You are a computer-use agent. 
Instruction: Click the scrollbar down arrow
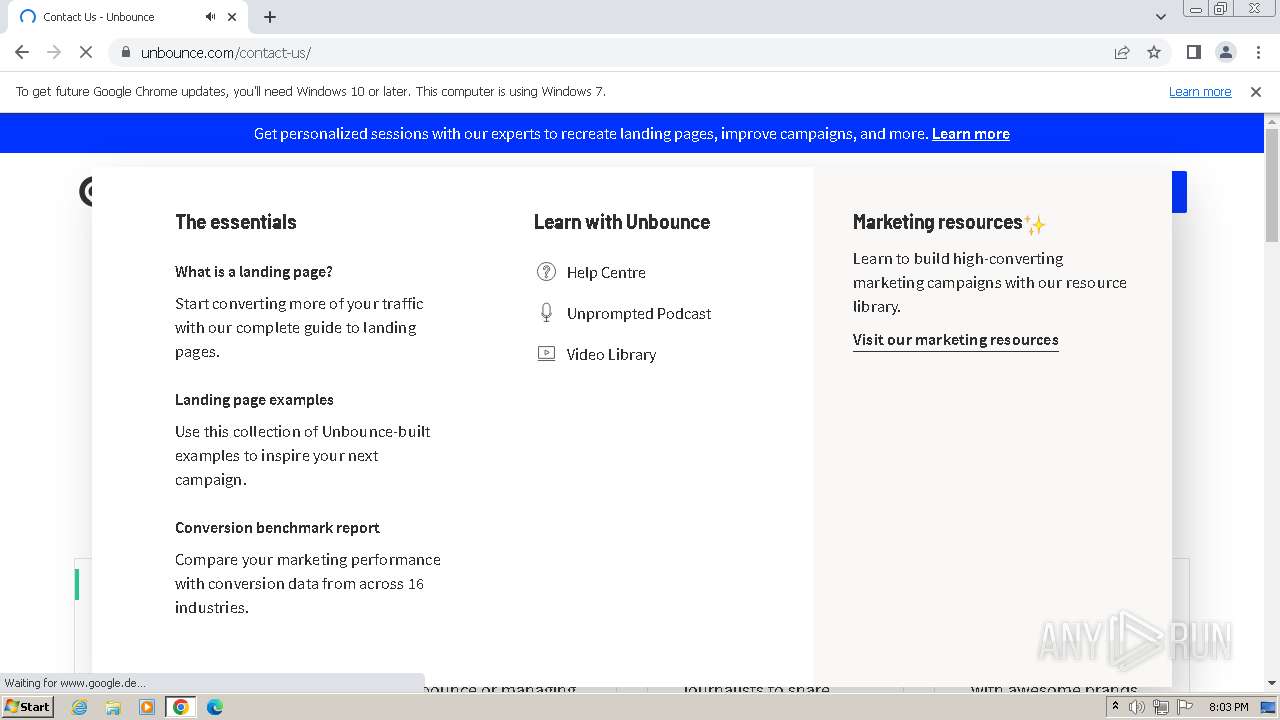point(1272,683)
